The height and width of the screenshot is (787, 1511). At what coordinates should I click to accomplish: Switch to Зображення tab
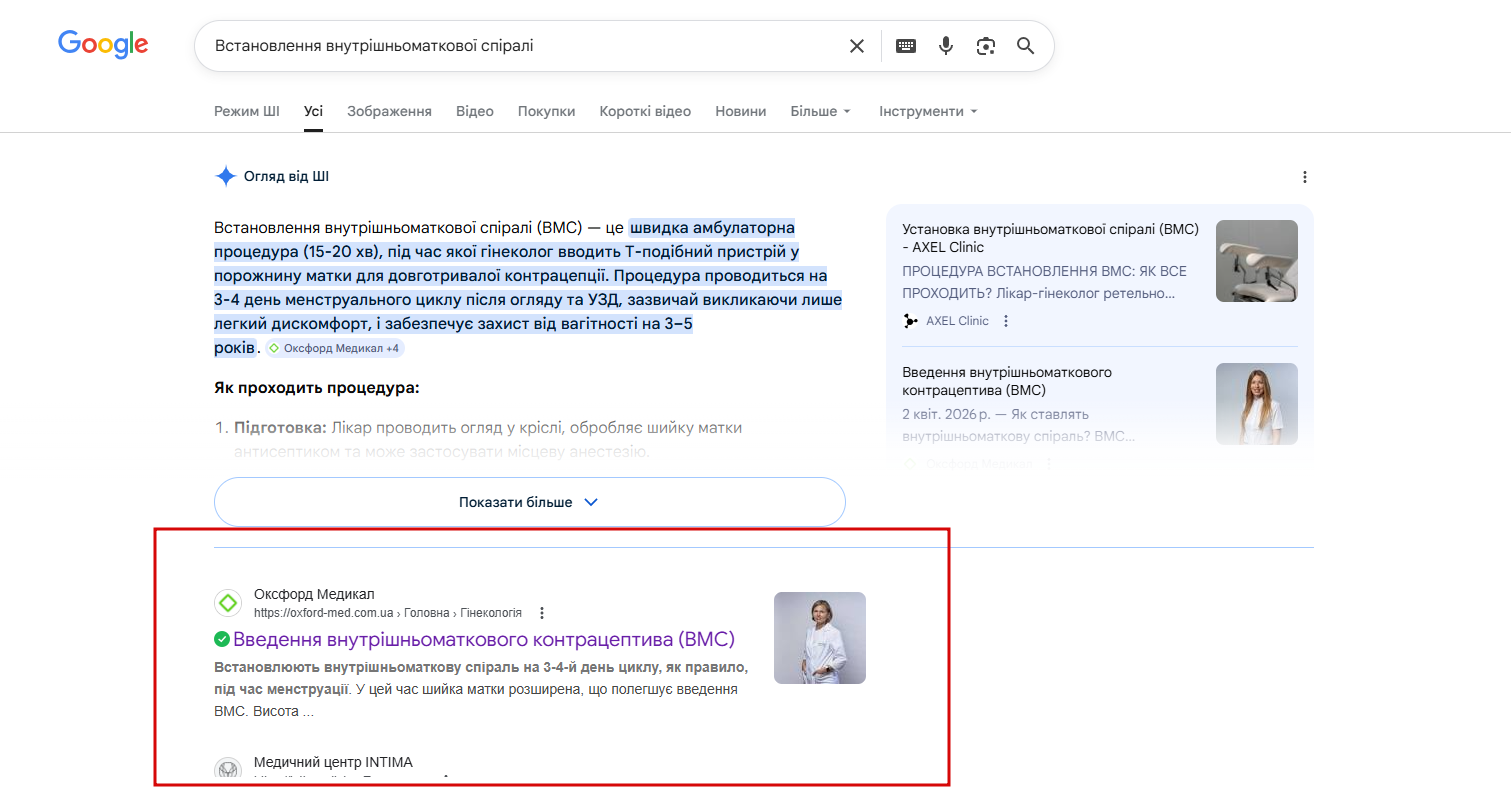(389, 111)
